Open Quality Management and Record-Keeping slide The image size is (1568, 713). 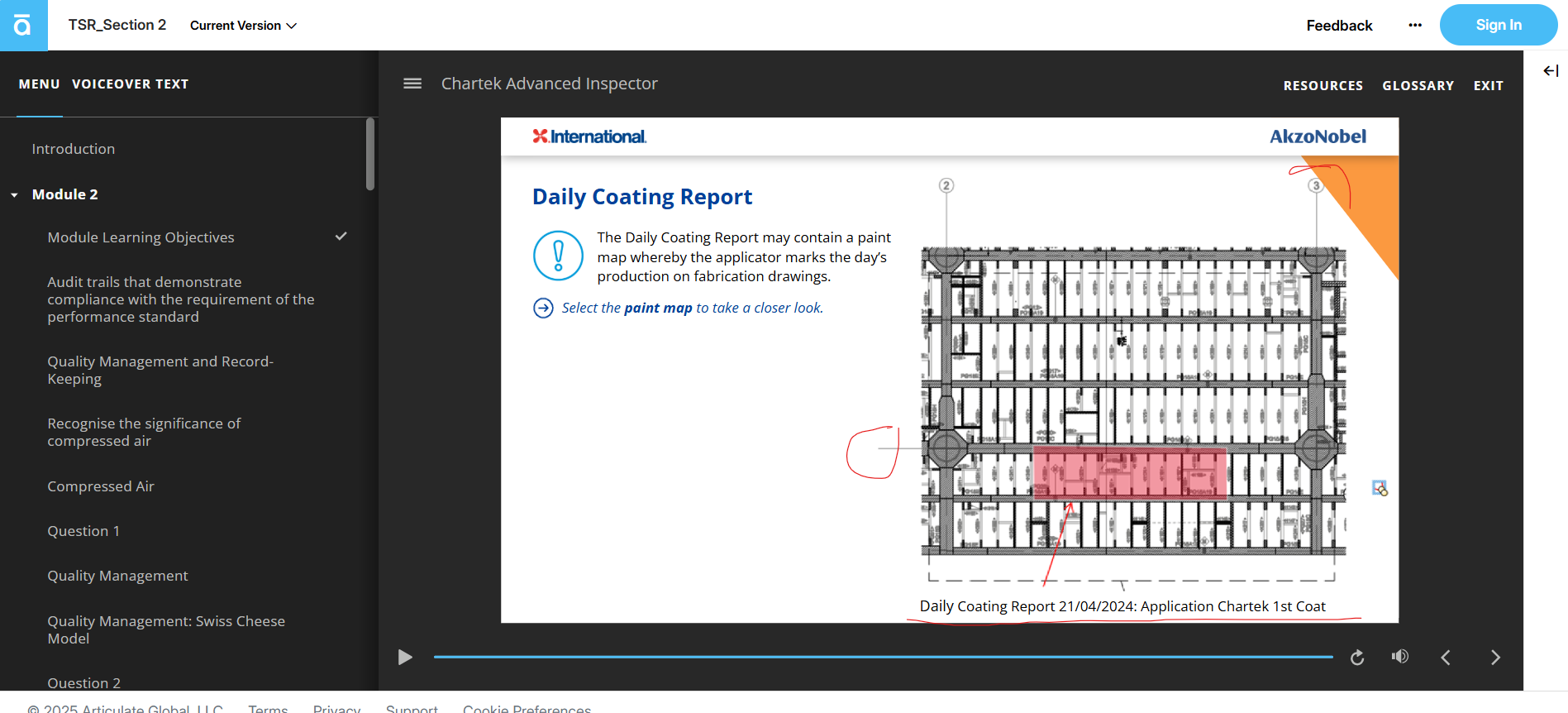point(160,370)
